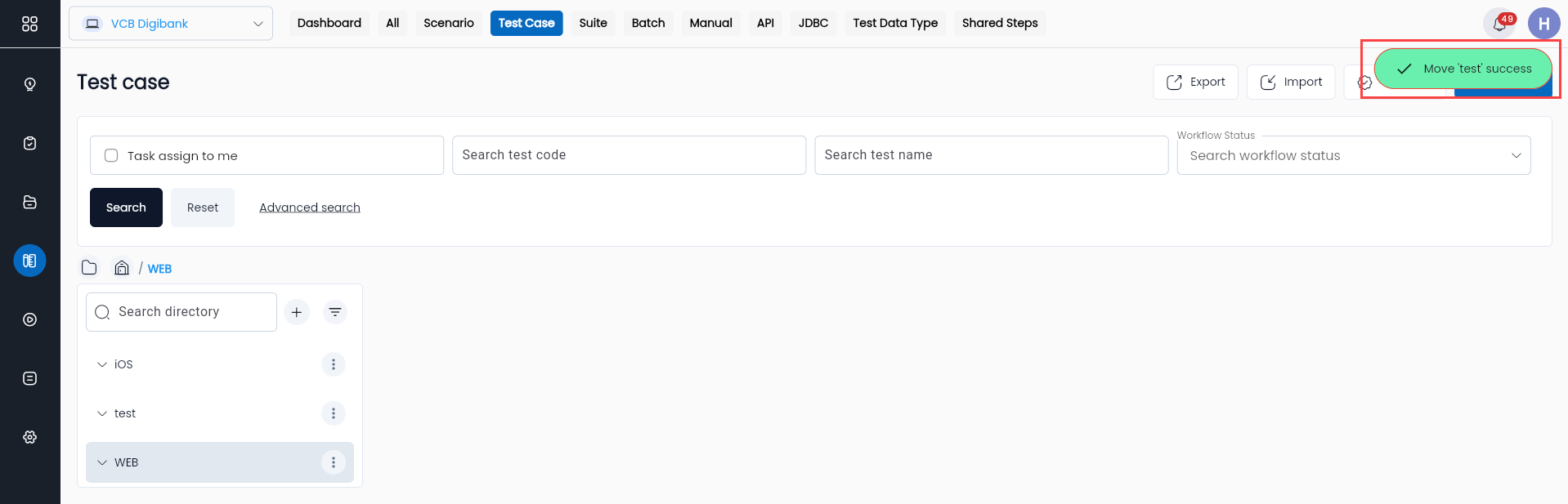Screen dimensions: 1568x504
Task: Open notifications bell with 49 badge
Action: click(1499, 24)
